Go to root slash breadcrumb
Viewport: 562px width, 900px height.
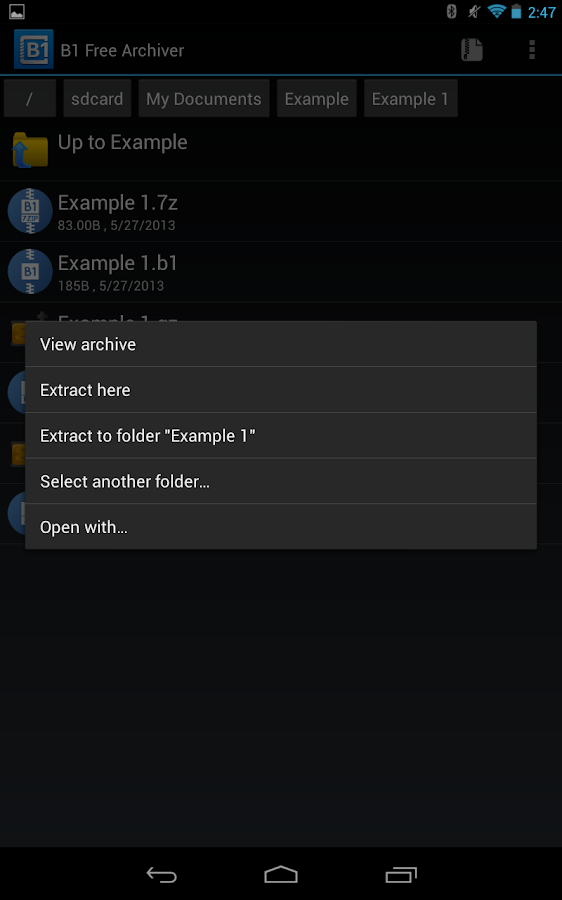point(30,99)
